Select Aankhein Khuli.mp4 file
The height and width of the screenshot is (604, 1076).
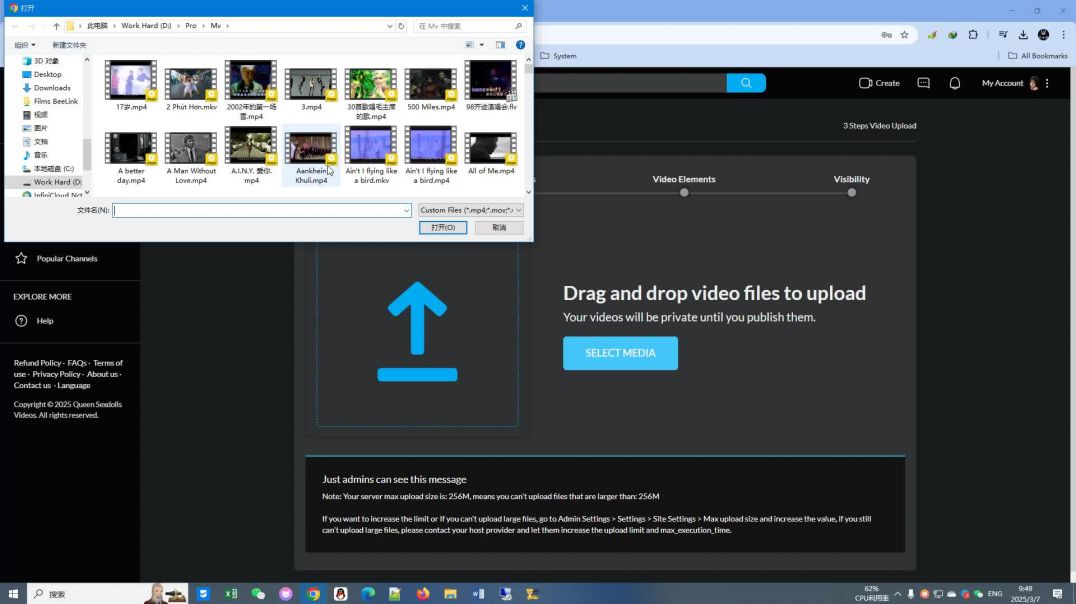[311, 156]
